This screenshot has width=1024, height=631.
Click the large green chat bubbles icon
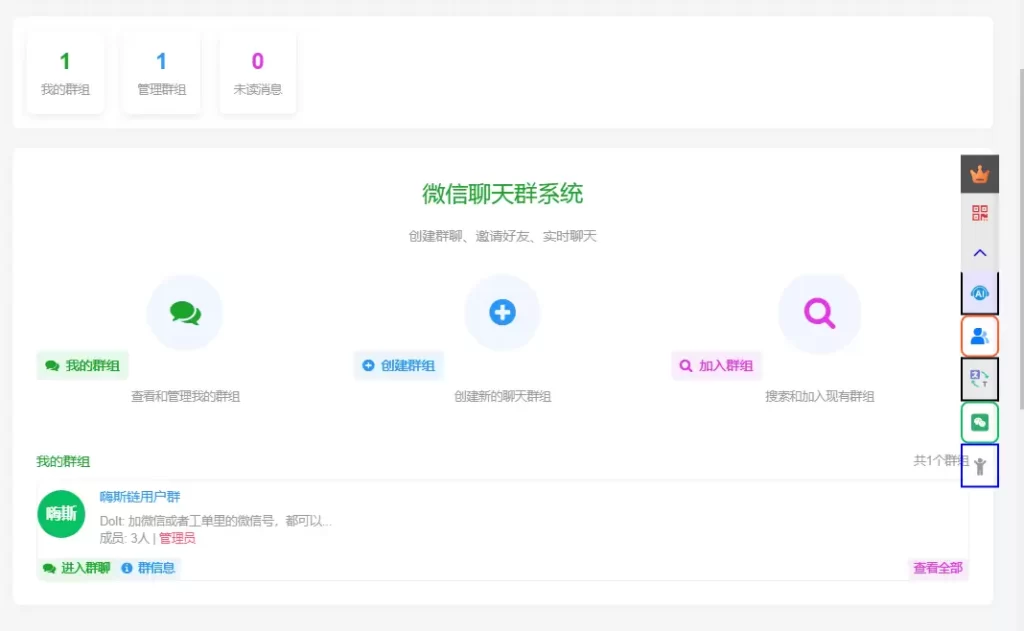click(x=185, y=312)
